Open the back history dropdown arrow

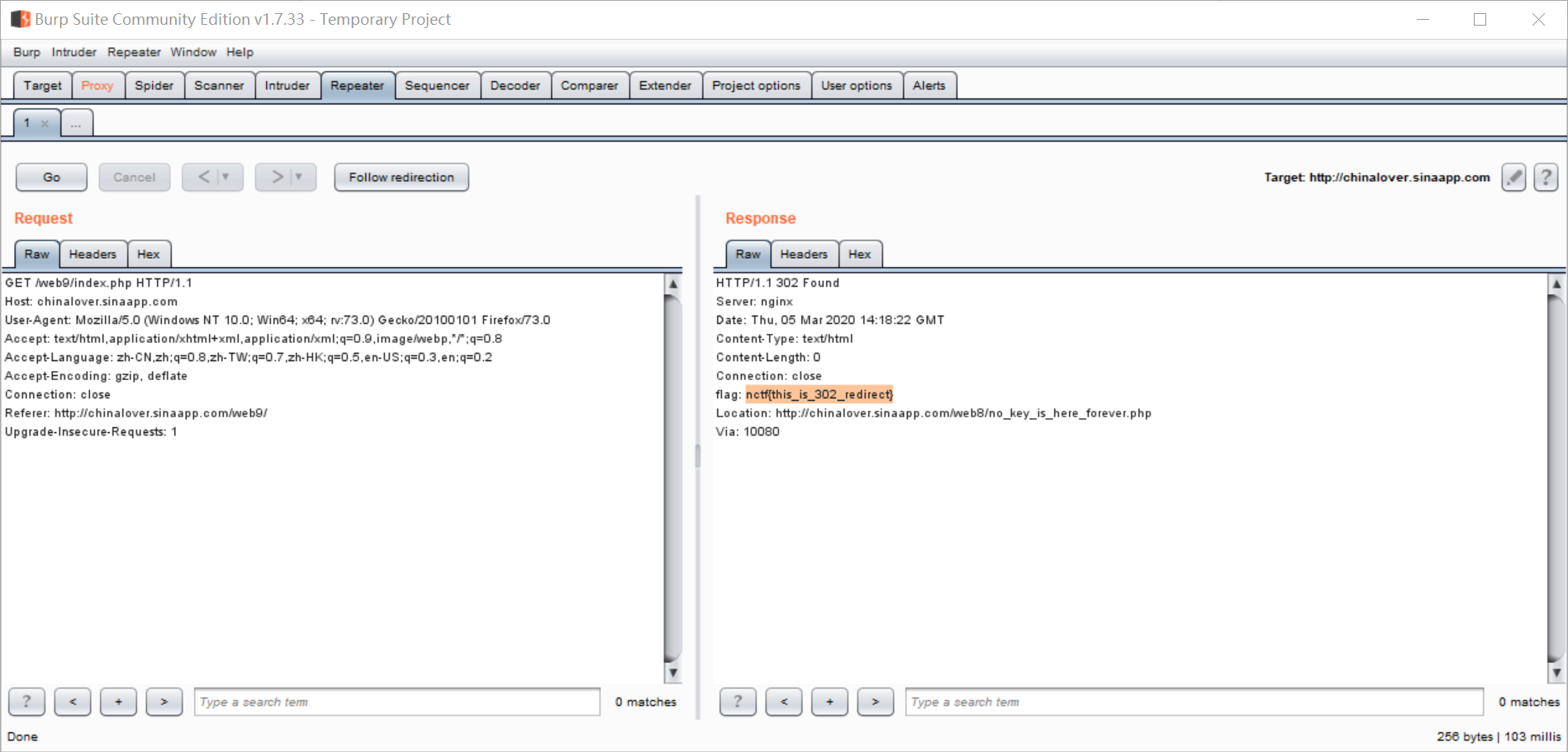click(x=226, y=177)
